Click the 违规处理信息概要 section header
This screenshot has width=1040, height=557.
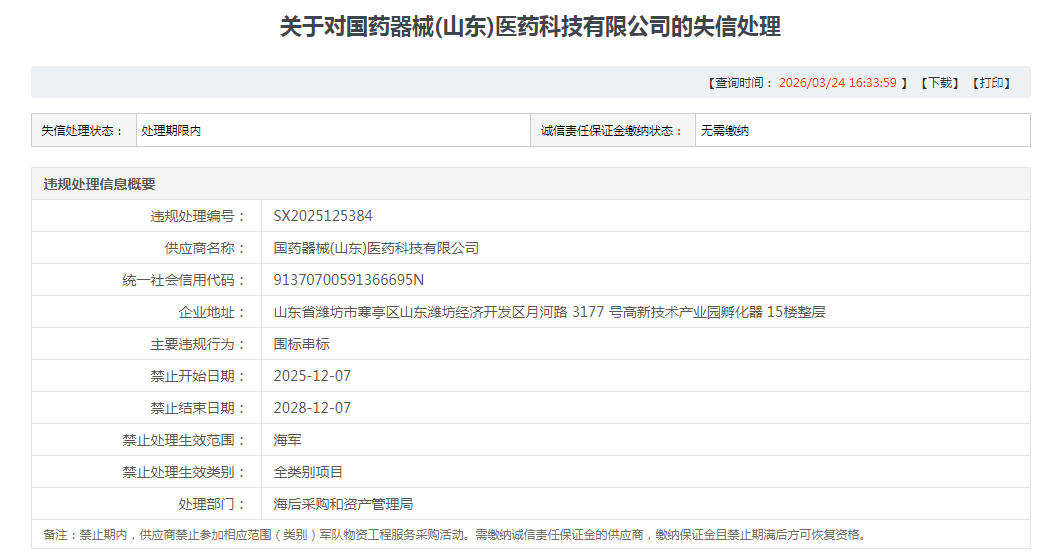[x=99, y=184]
